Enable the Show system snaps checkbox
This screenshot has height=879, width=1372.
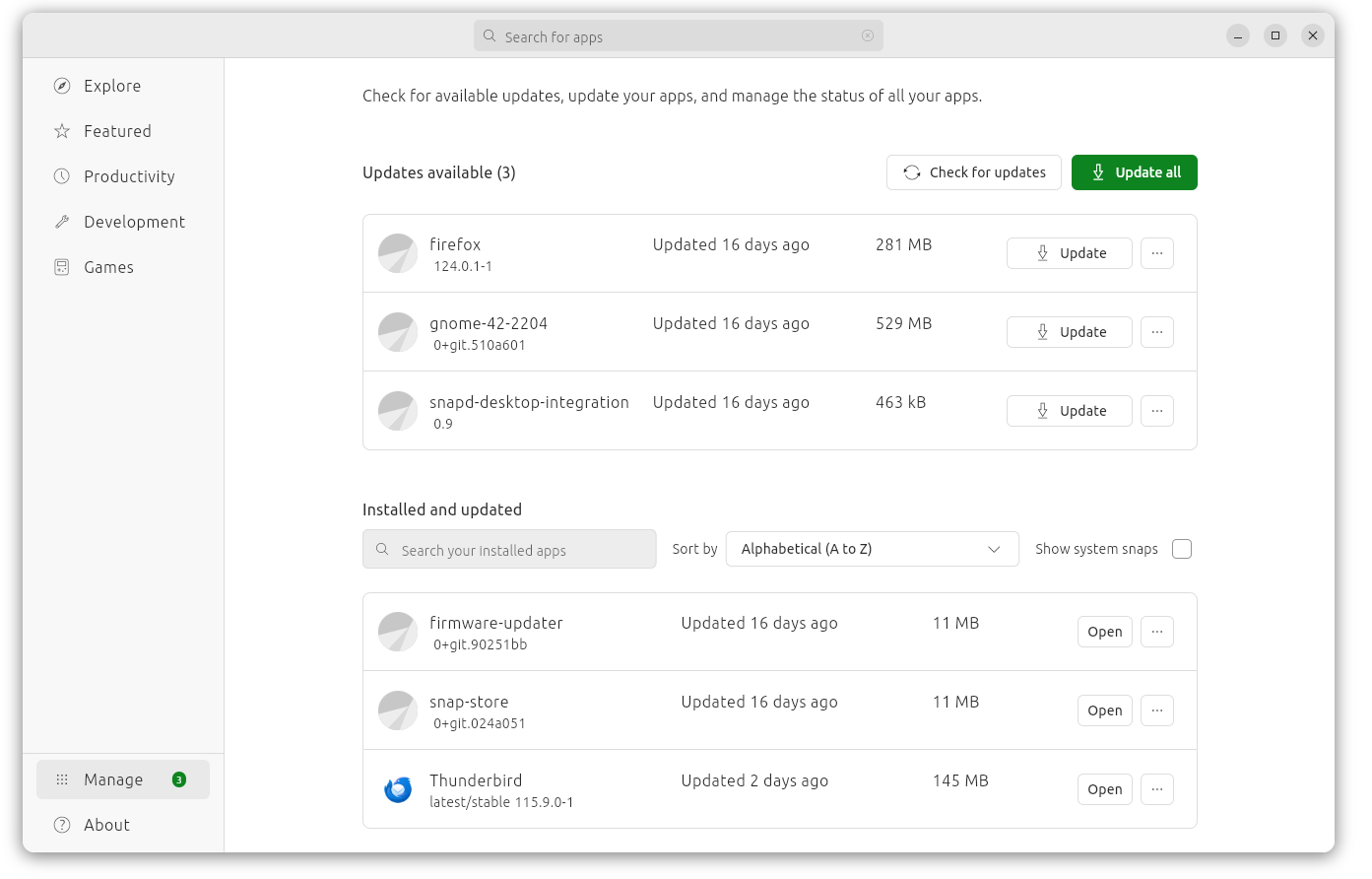(1182, 549)
